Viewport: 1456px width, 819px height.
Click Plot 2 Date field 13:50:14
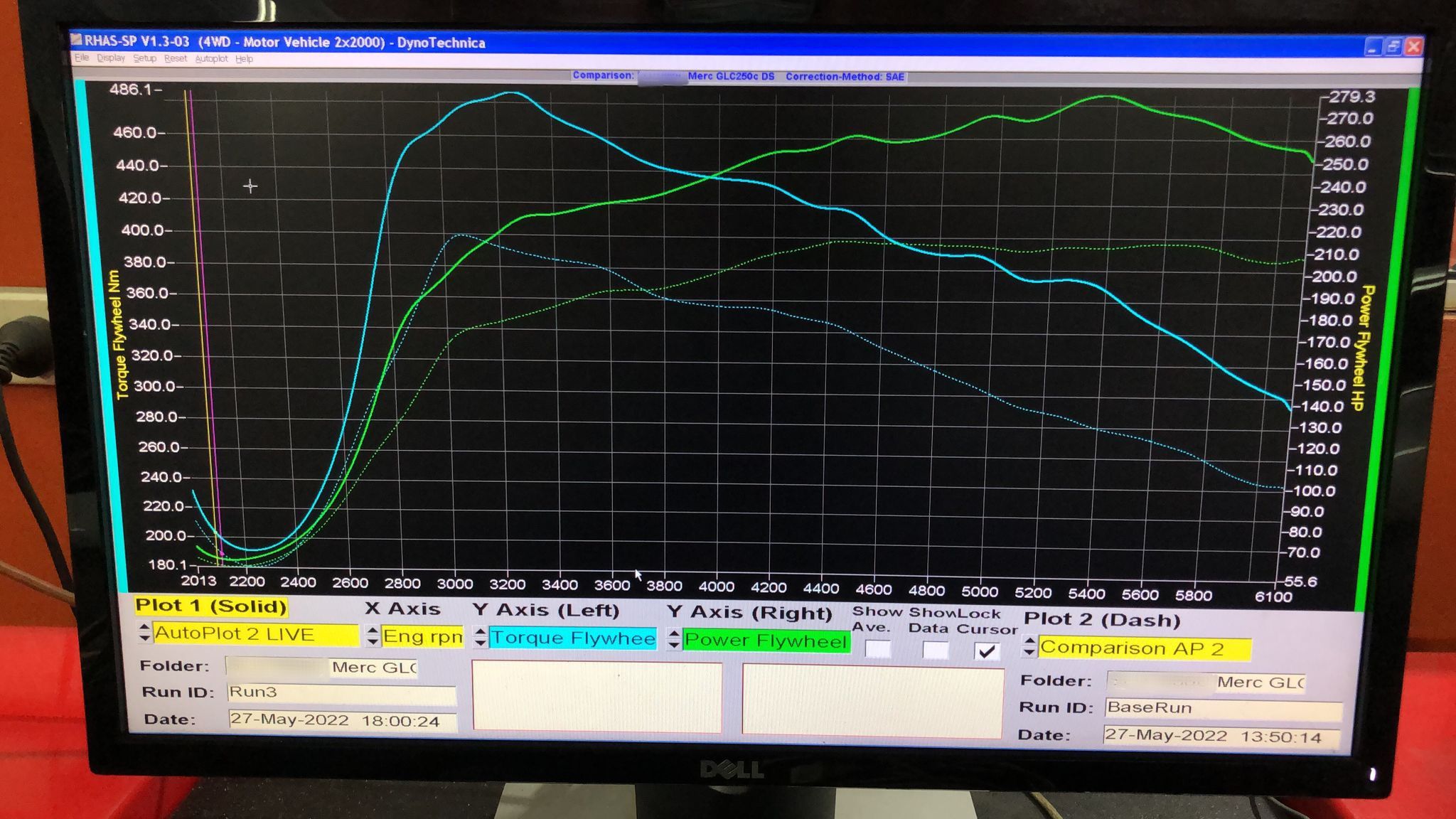pyautogui.click(x=1221, y=736)
